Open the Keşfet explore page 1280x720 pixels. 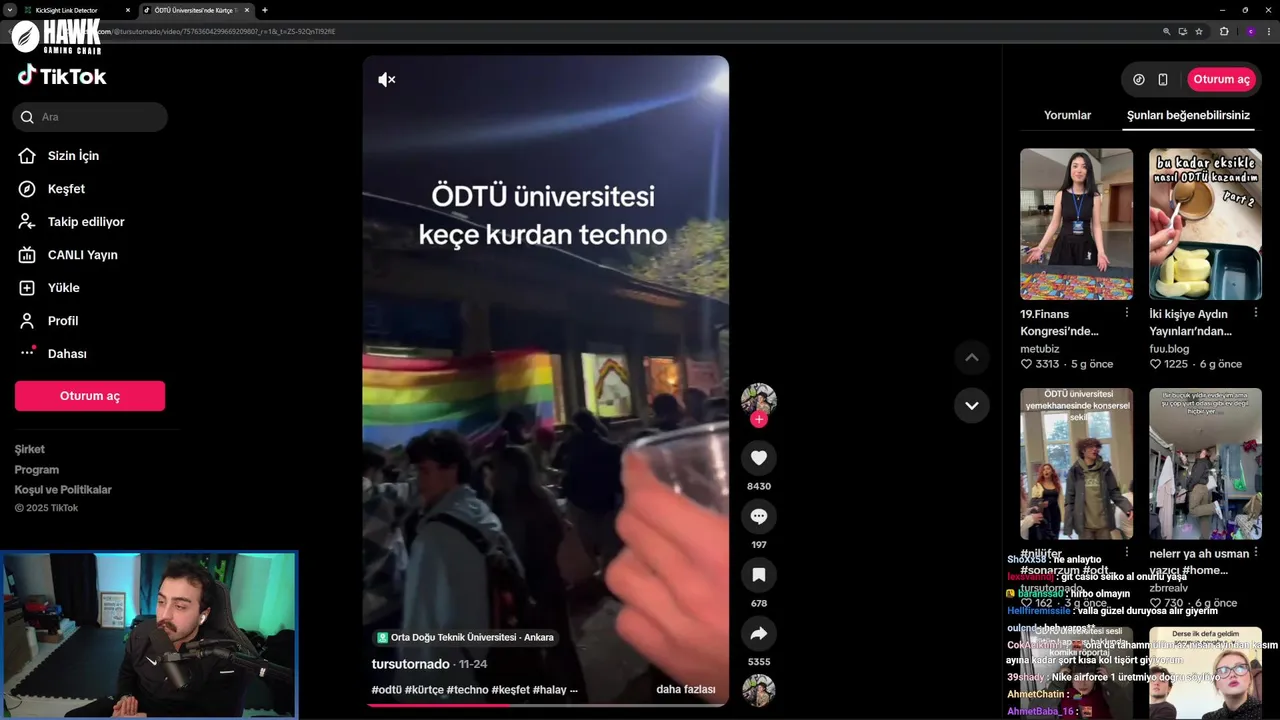point(66,189)
